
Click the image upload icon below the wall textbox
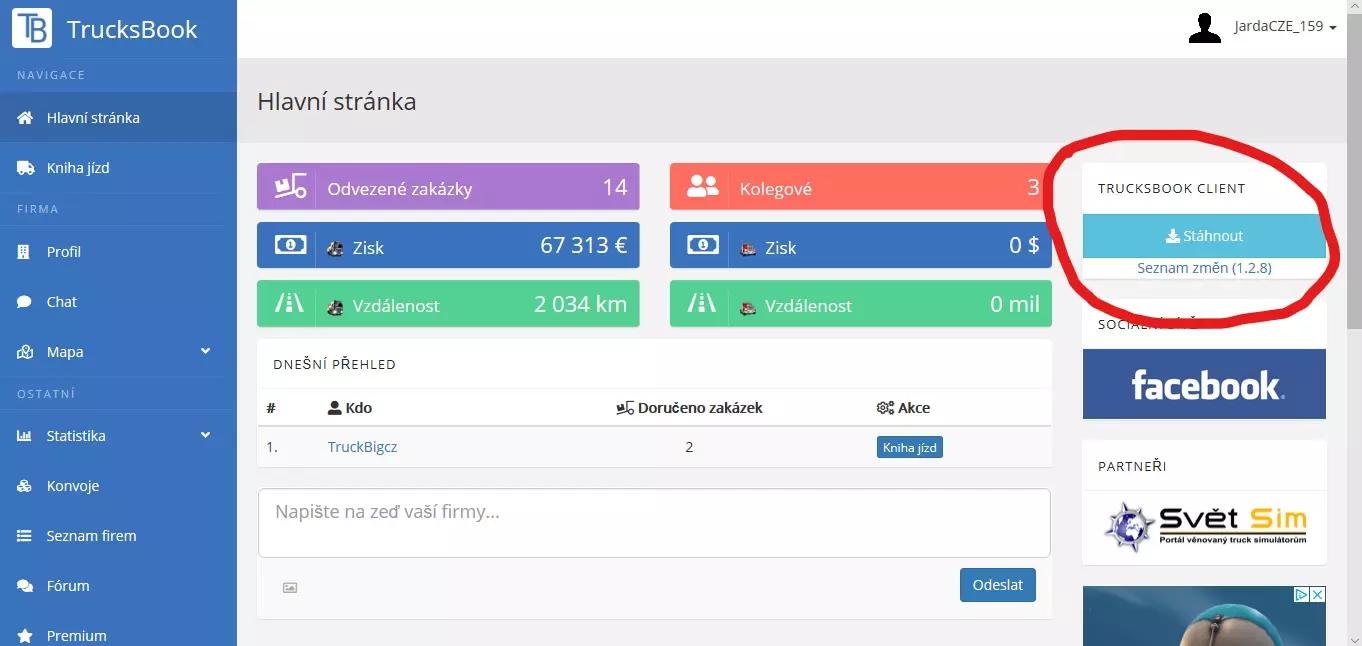tap(290, 588)
